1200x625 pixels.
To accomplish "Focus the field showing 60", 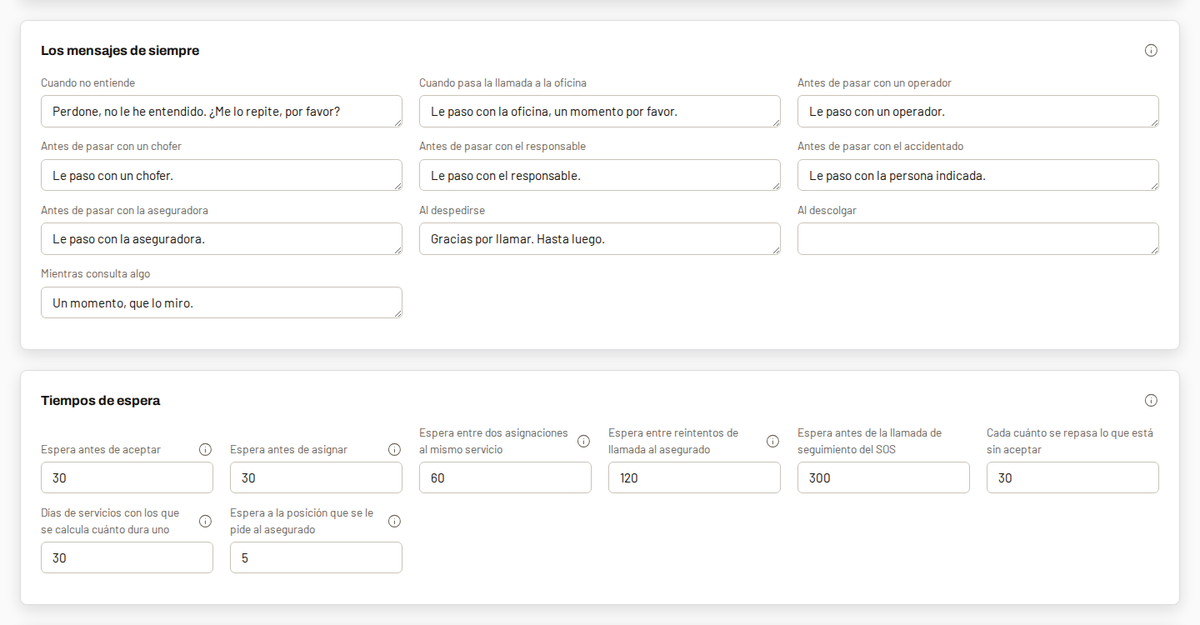I will click(505, 478).
